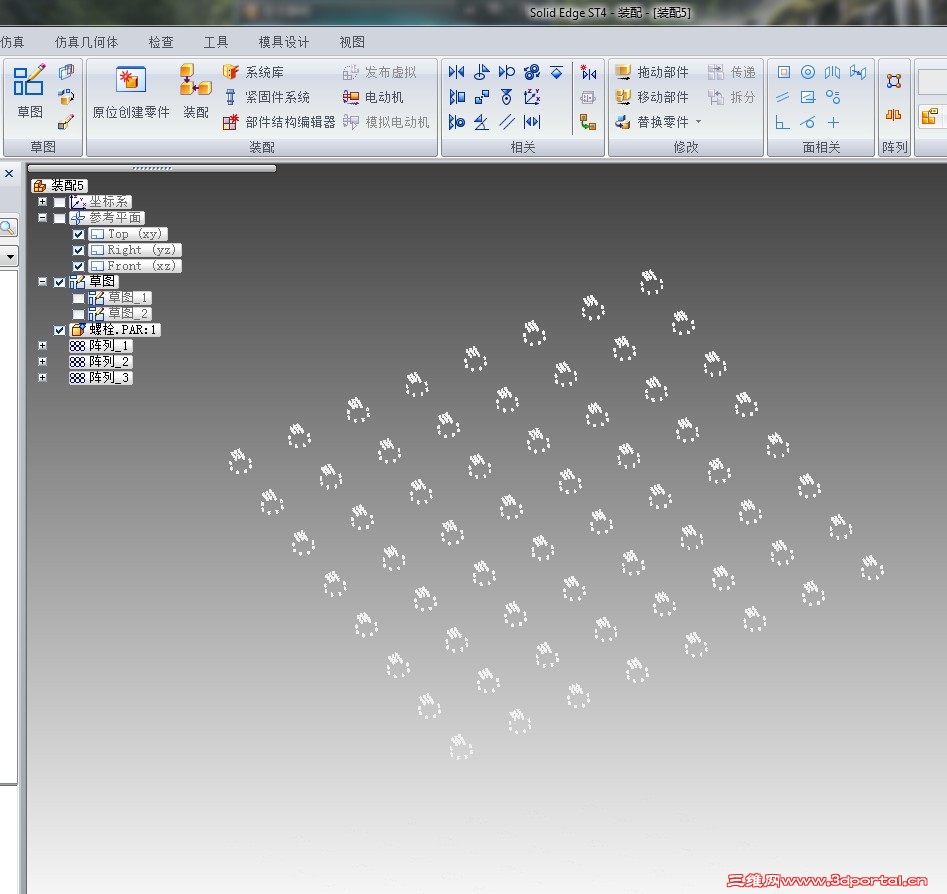Toggle the 草图 group visibility checkbox
Viewport: 947px width, 894px height.
click(59, 282)
